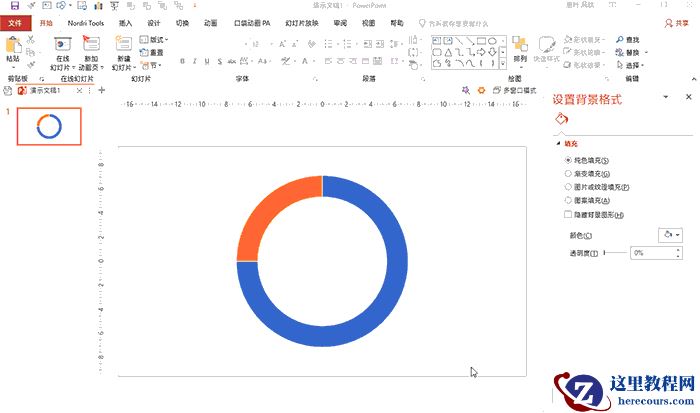Click the Copy icon in the clipboard group

click(30, 52)
